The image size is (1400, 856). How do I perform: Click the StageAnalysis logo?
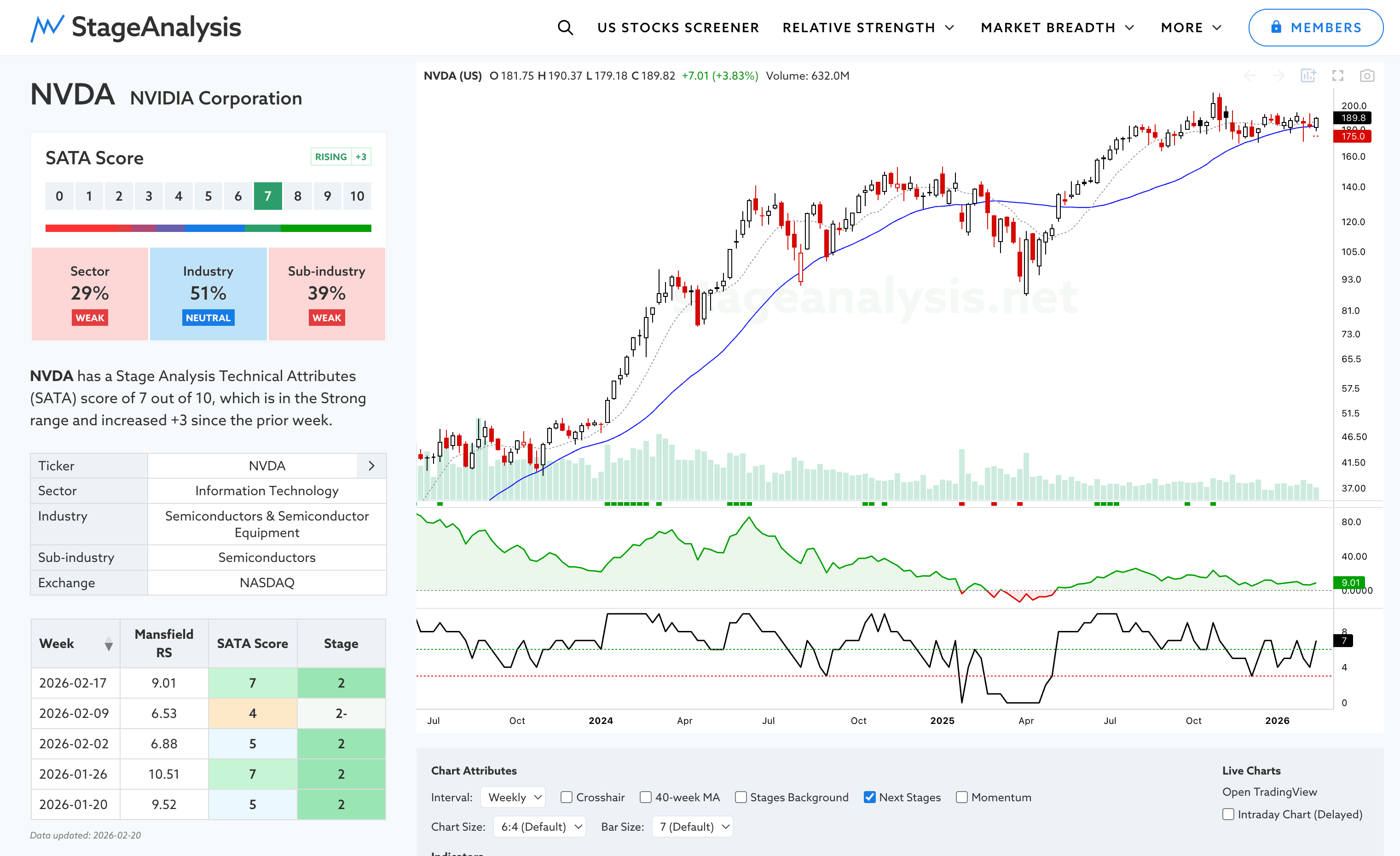pos(136,27)
